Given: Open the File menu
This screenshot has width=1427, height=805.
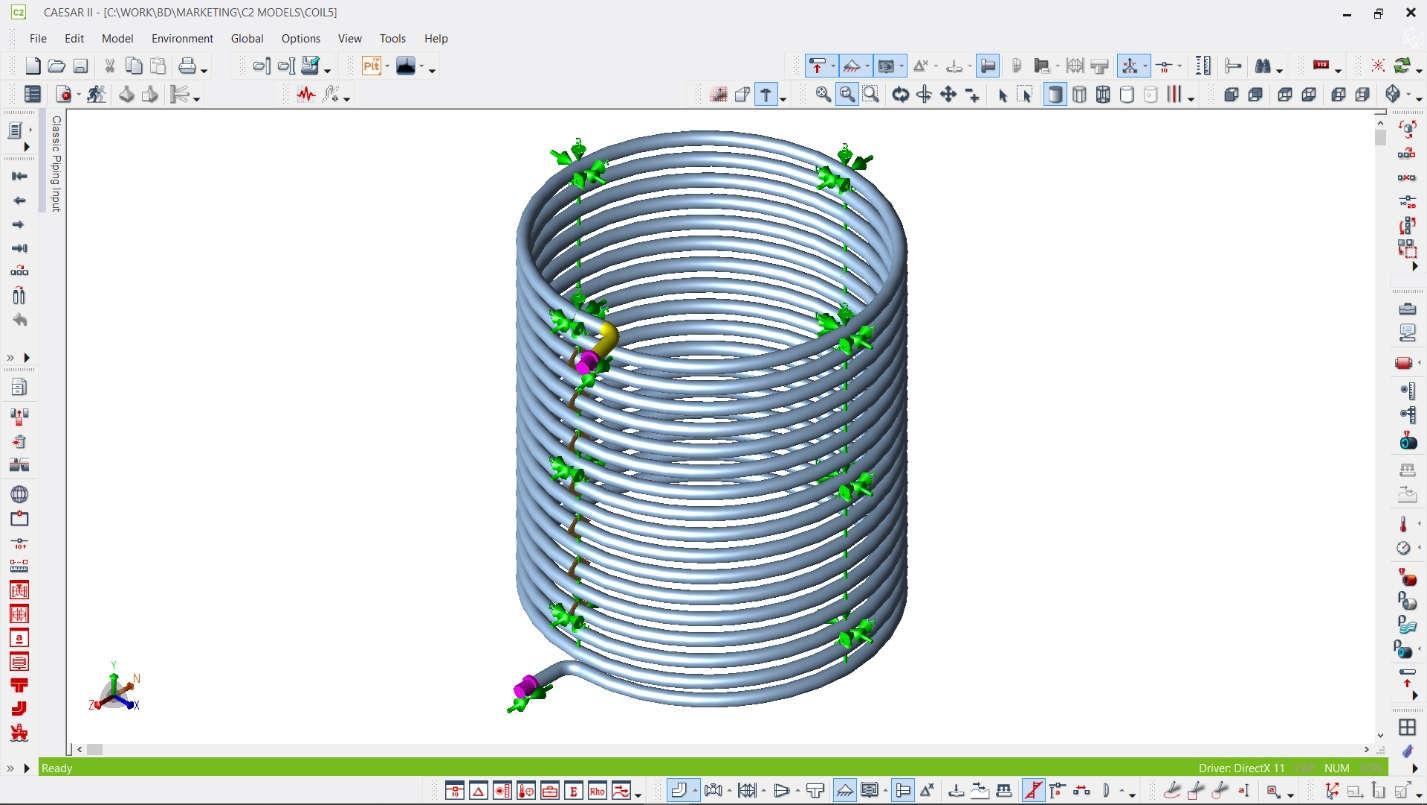Looking at the screenshot, I should [38, 38].
